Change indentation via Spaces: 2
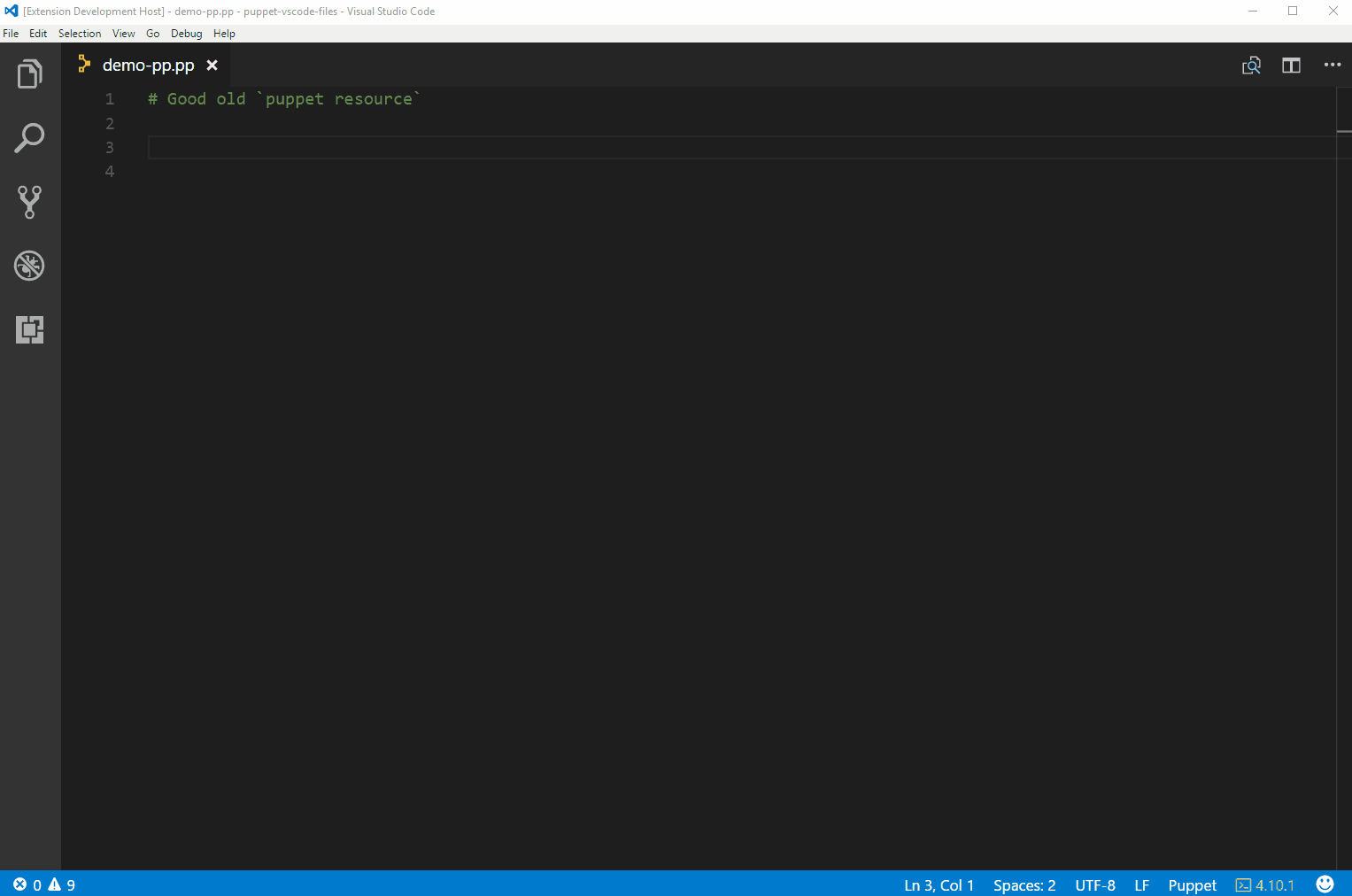The height and width of the screenshot is (896, 1352). coord(1024,885)
